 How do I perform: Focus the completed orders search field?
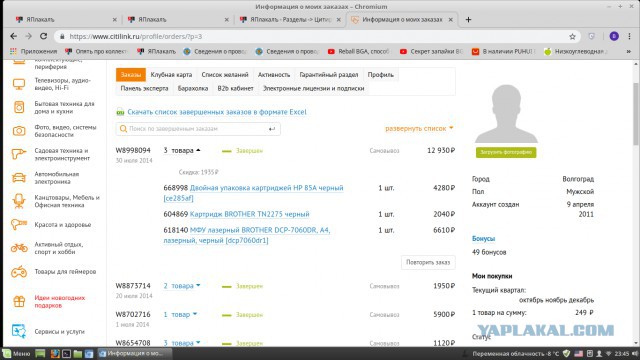198,129
